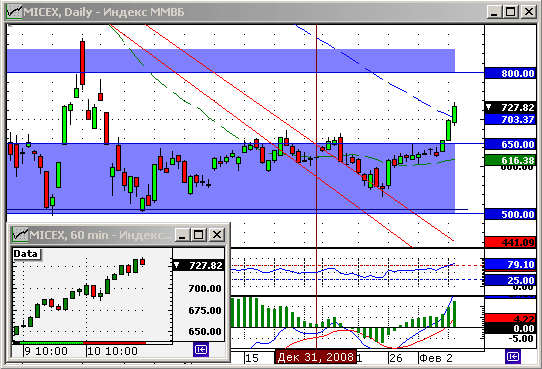Screen dimensions: 542x369
Task: Click the Фев 2 date on time axis
Action: pyautogui.click(x=436, y=358)
